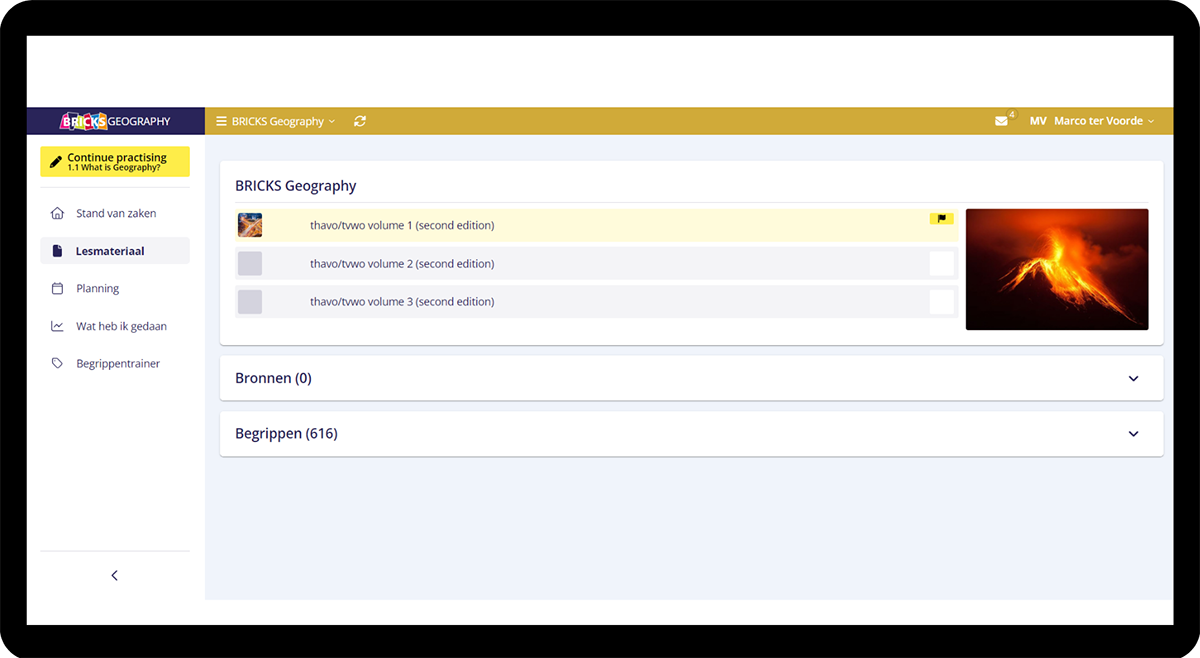This screenshot has width=1200, height=658.
Task: Expand the Bronnen (0) section
Action: 1133,379
